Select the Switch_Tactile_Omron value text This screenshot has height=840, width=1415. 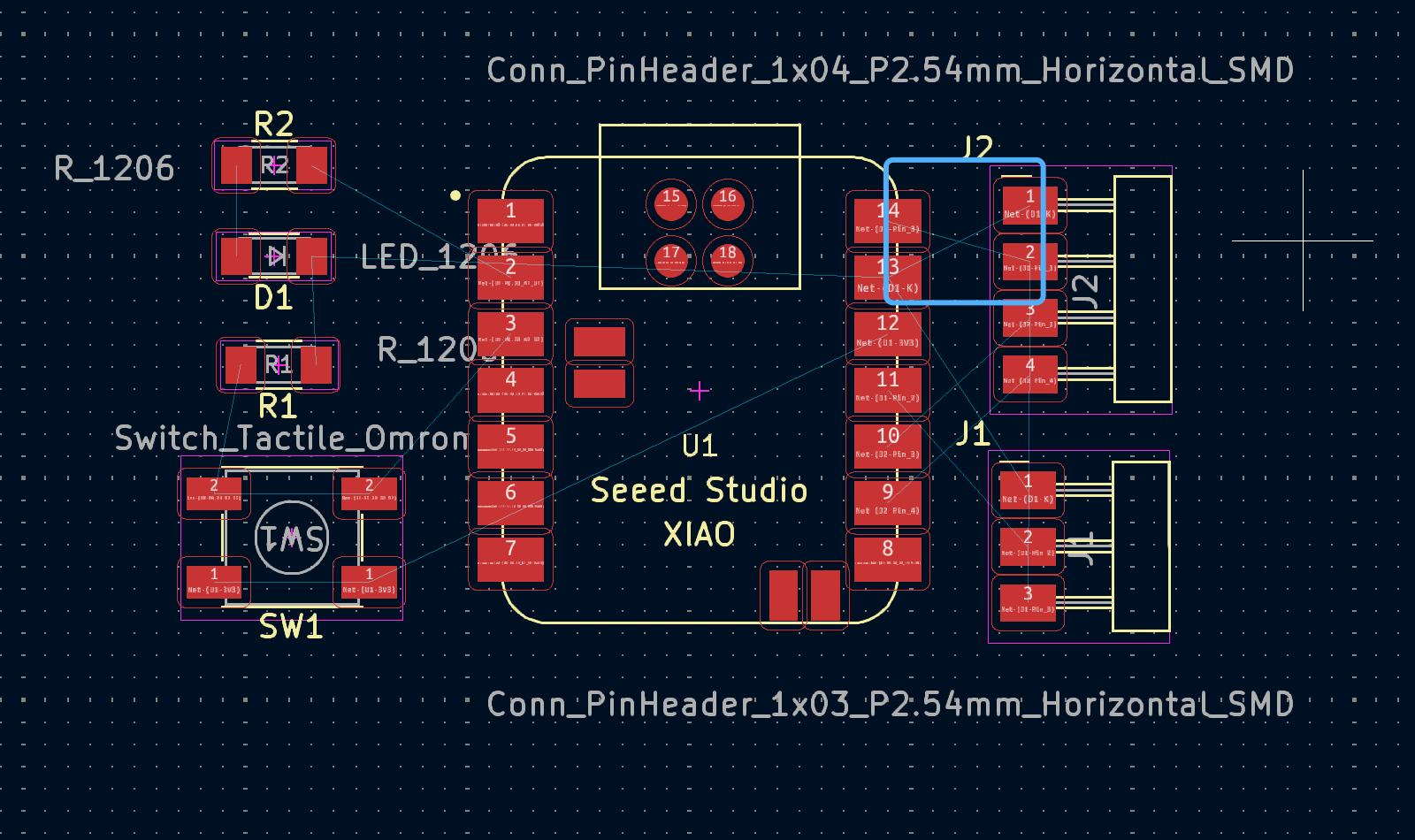point(292,438)
